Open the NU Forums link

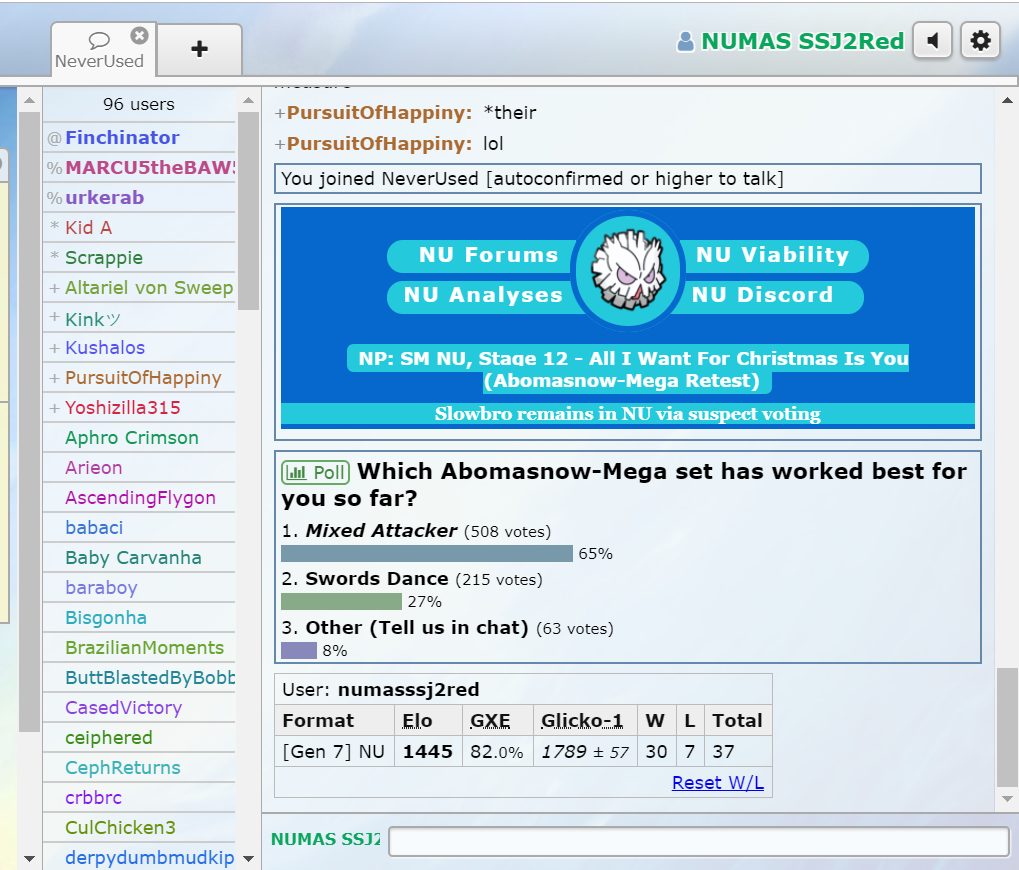coord(474,255)
